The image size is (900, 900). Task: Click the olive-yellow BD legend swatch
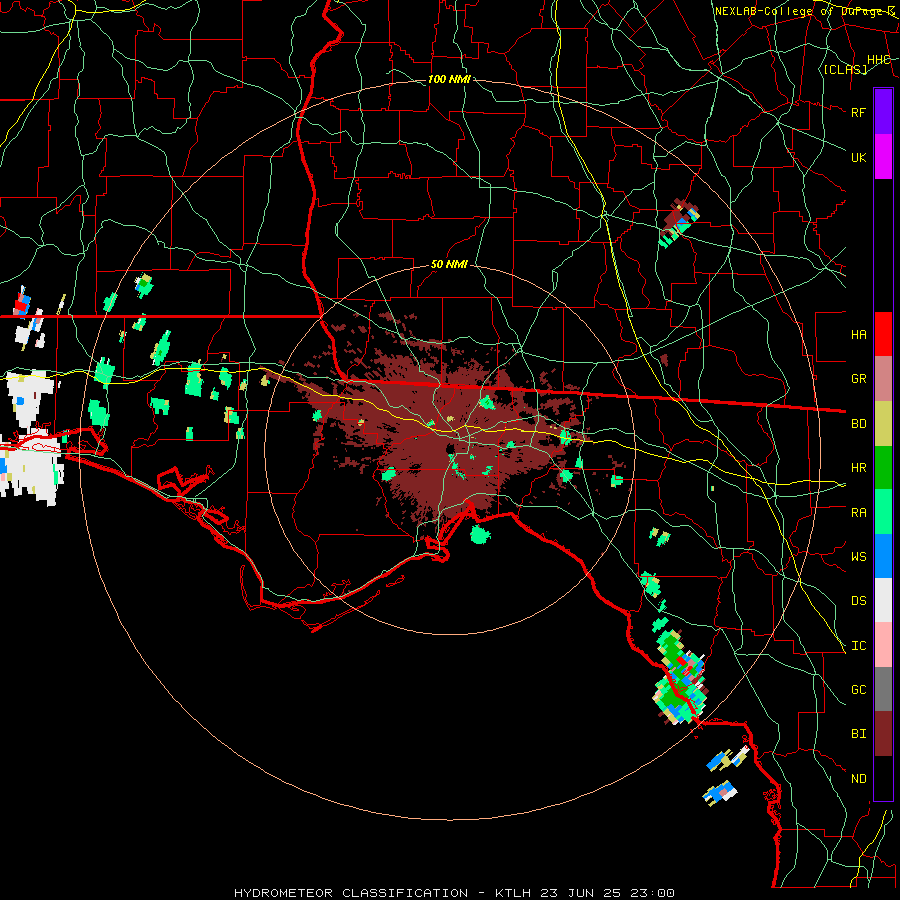883,424
